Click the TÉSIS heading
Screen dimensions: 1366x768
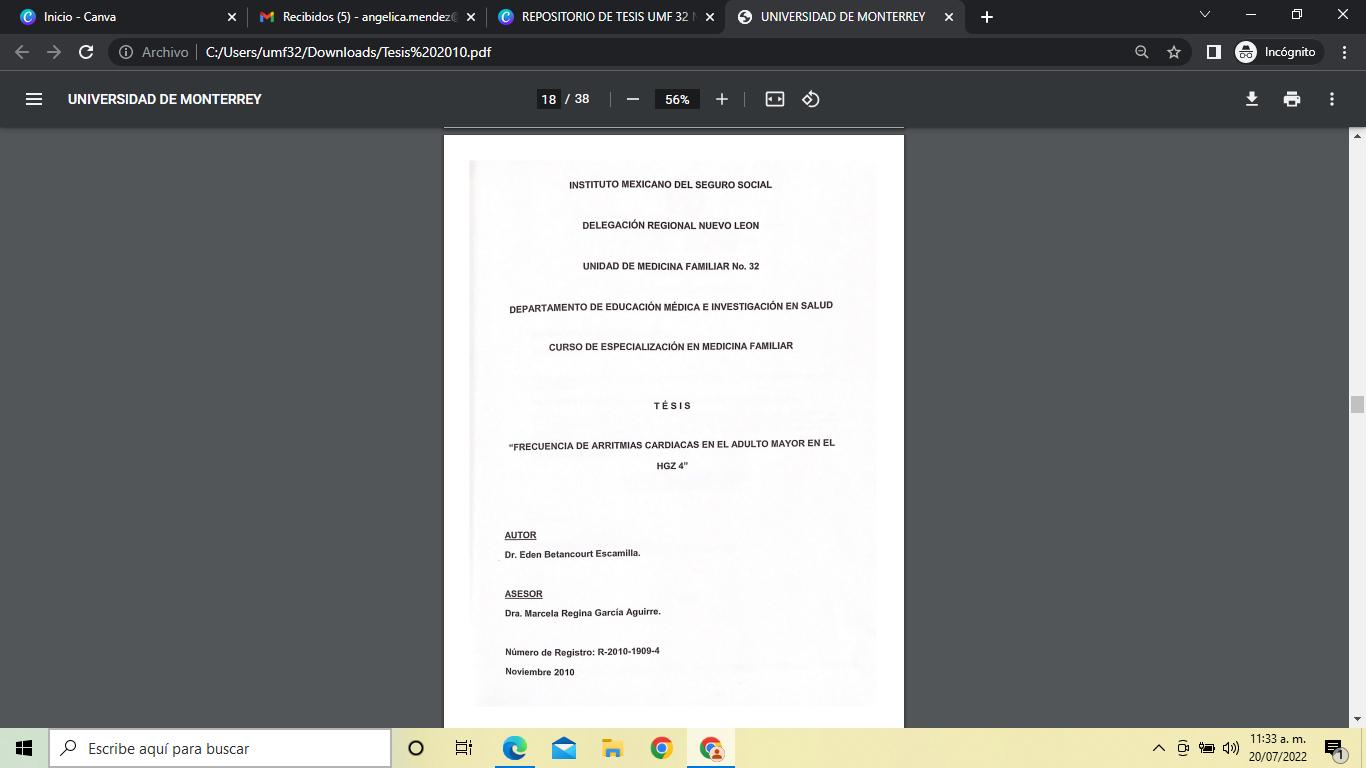[x=673, y=406]
